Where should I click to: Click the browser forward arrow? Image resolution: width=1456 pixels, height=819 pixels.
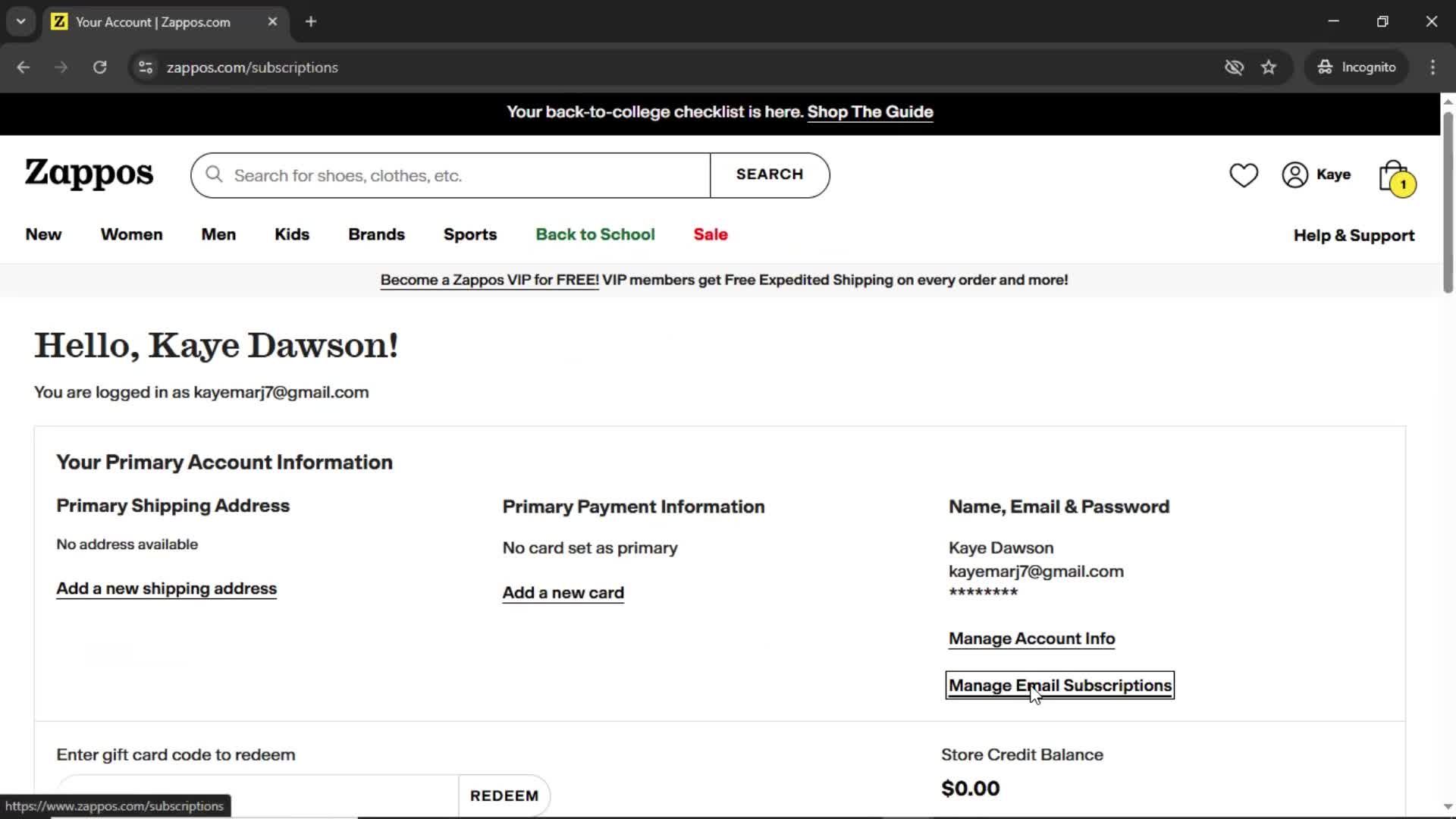[x=61, y=67]
